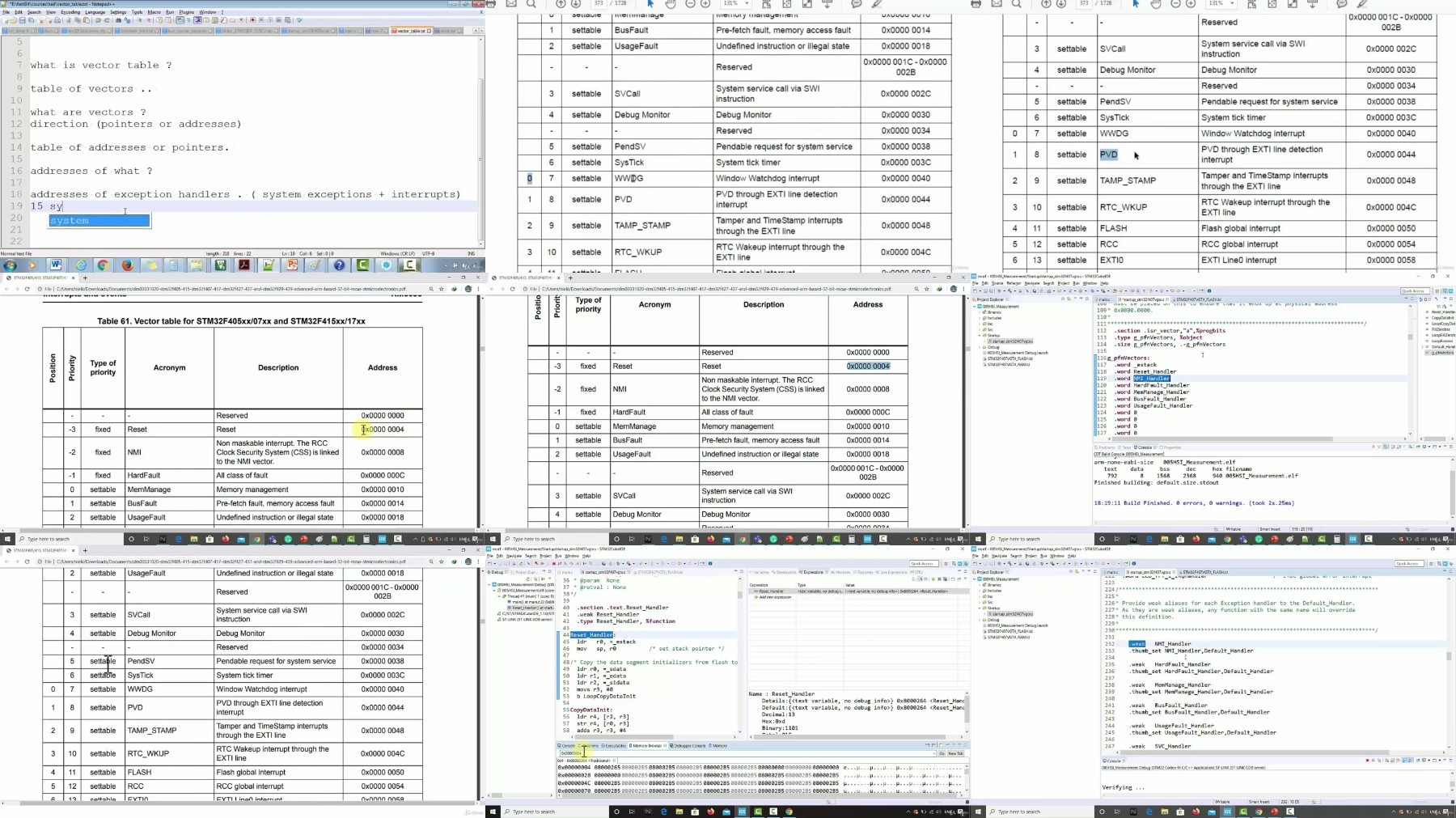Select startup_stm32f407vgtx.s in the g_pfnVectors IDE project explorer
Image resolution: width=1456 pixels, height=818 pixels.
pos(1009,341)
